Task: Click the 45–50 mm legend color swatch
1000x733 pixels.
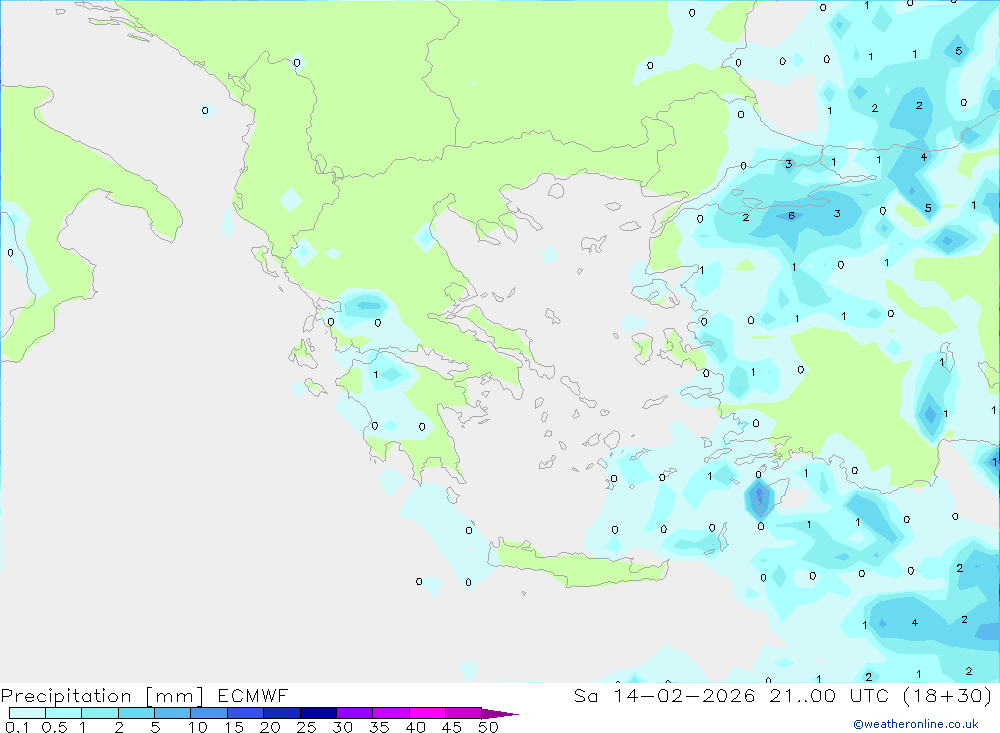Action: tap(463, 713)
